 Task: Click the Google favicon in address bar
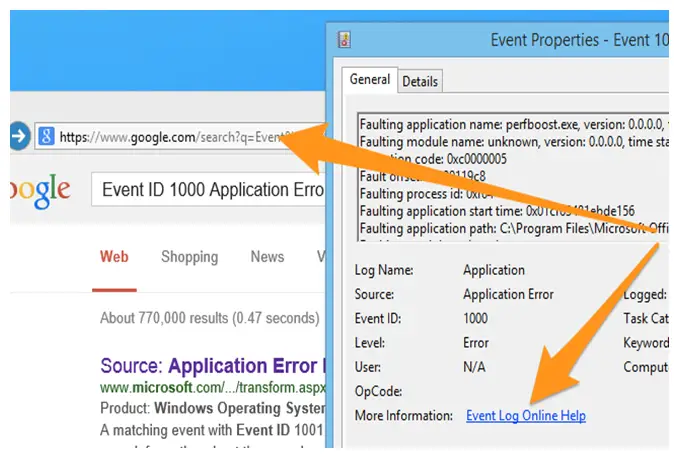click(x=46, y=137)
